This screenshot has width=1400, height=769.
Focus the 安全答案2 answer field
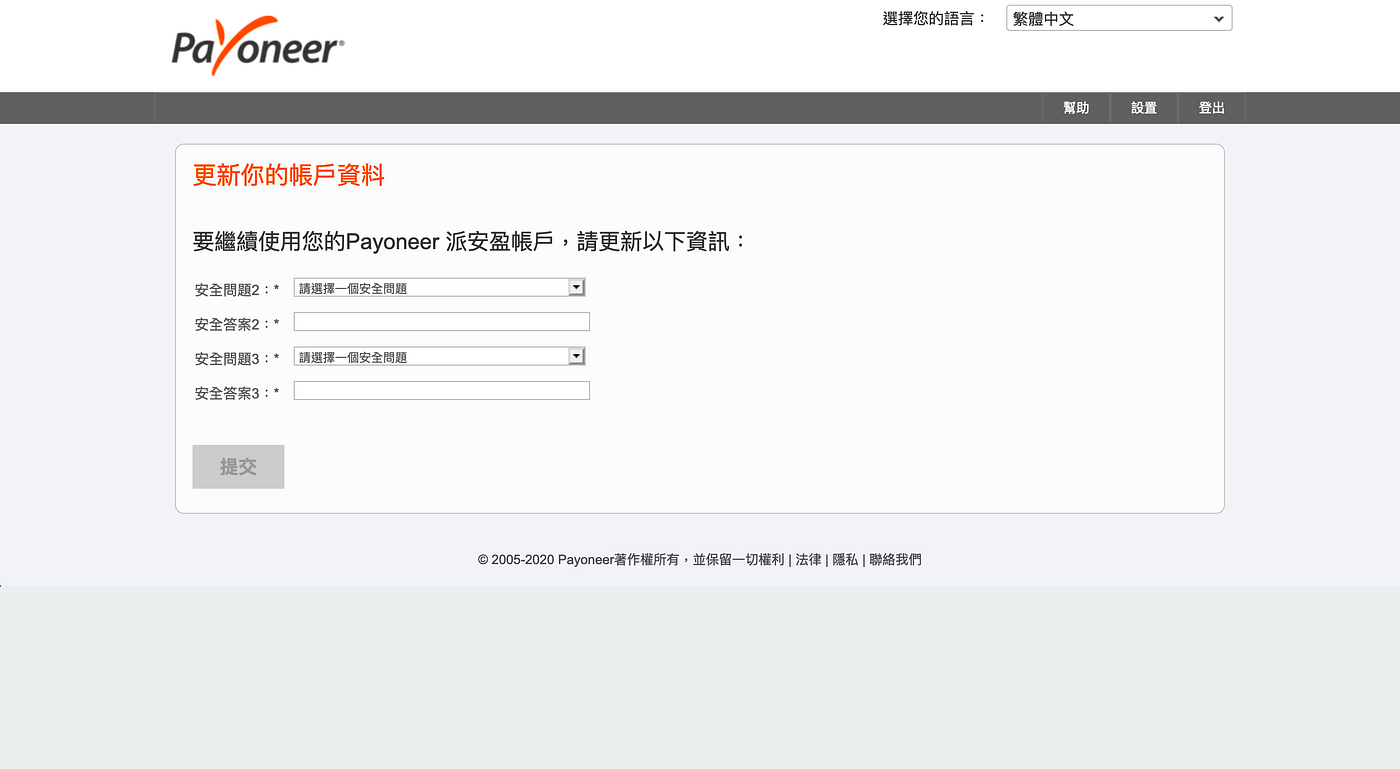click(441, 322)
